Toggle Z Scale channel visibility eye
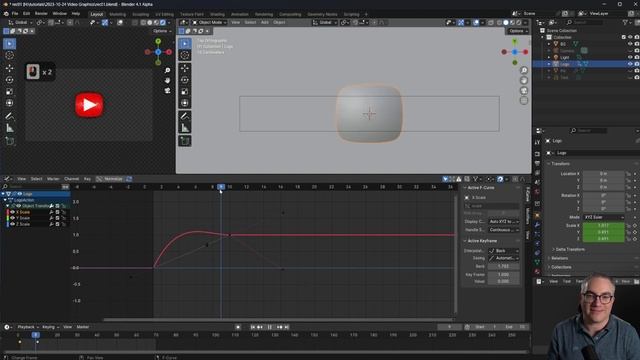This screenshot has height=360, width=640. coord(12,224)
